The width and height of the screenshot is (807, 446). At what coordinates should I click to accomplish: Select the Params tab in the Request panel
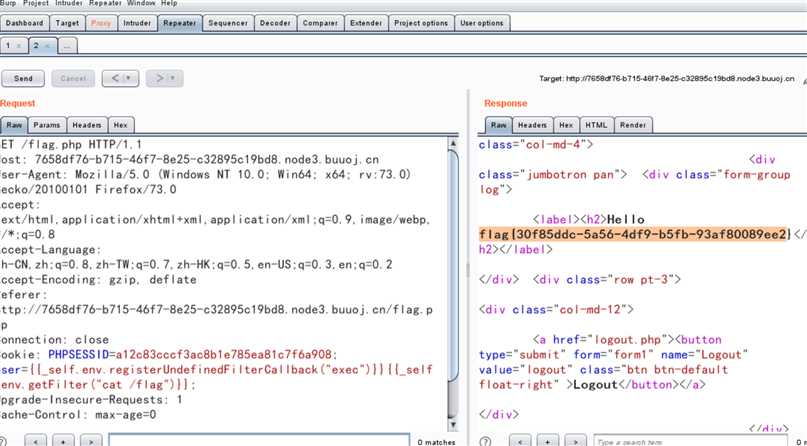(47, 125)
